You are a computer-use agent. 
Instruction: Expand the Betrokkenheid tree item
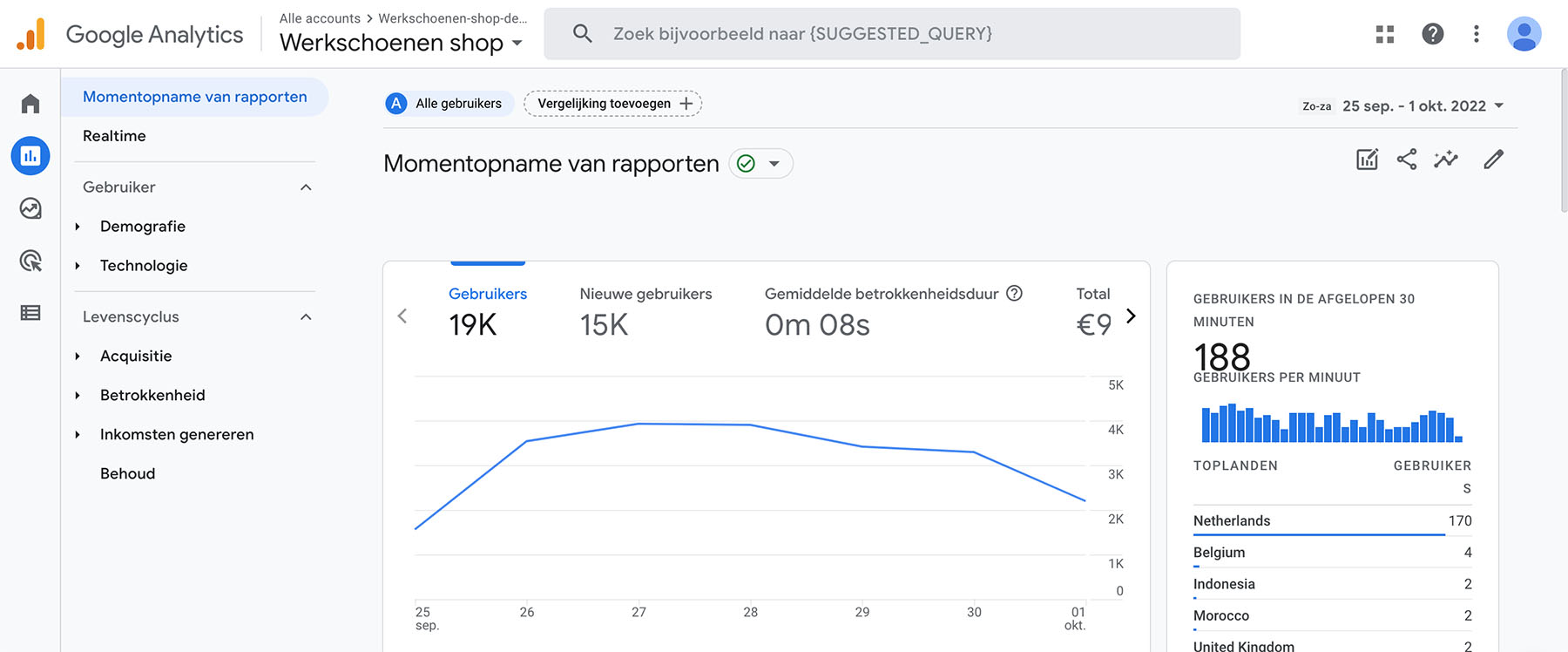coord(78,396)
